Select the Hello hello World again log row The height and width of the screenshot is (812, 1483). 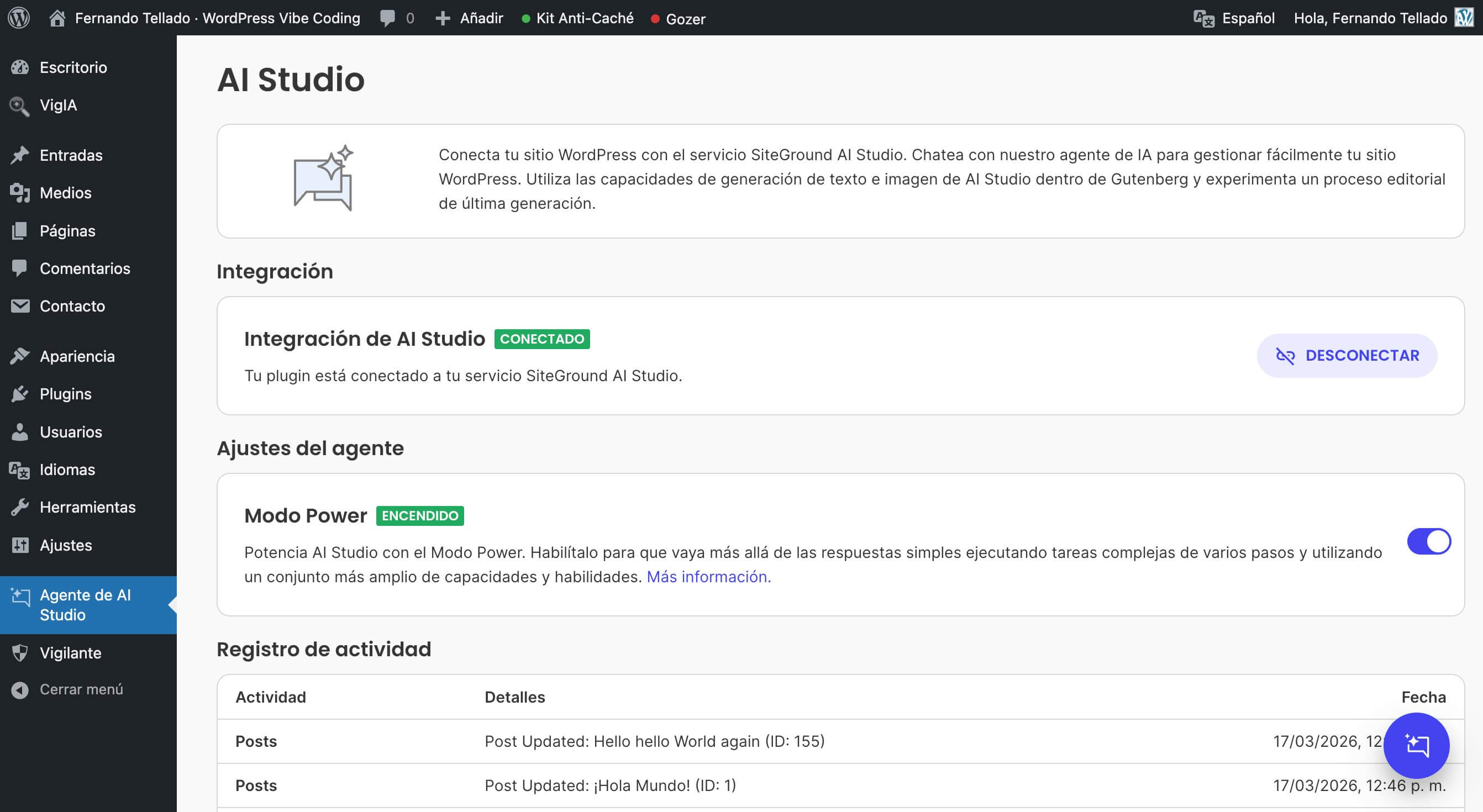tap(840, 741)
